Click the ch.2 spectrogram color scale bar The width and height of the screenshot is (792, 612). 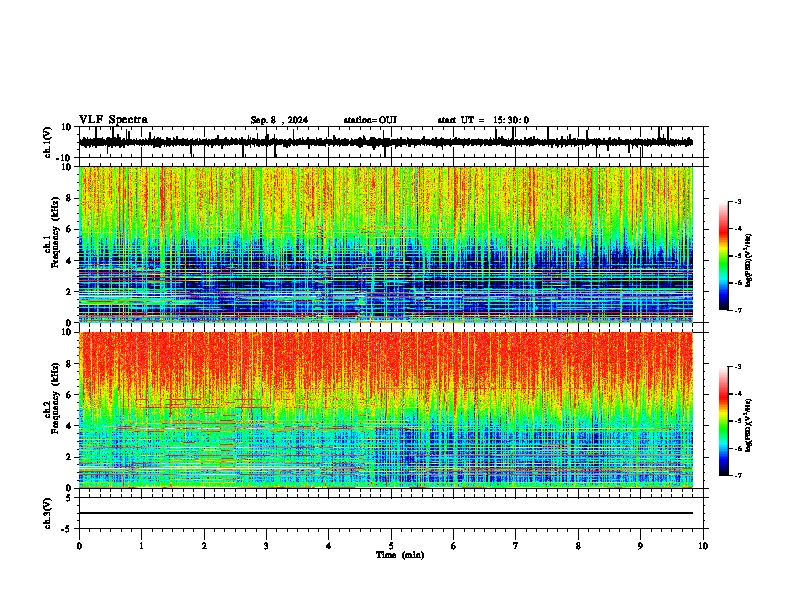724,421
